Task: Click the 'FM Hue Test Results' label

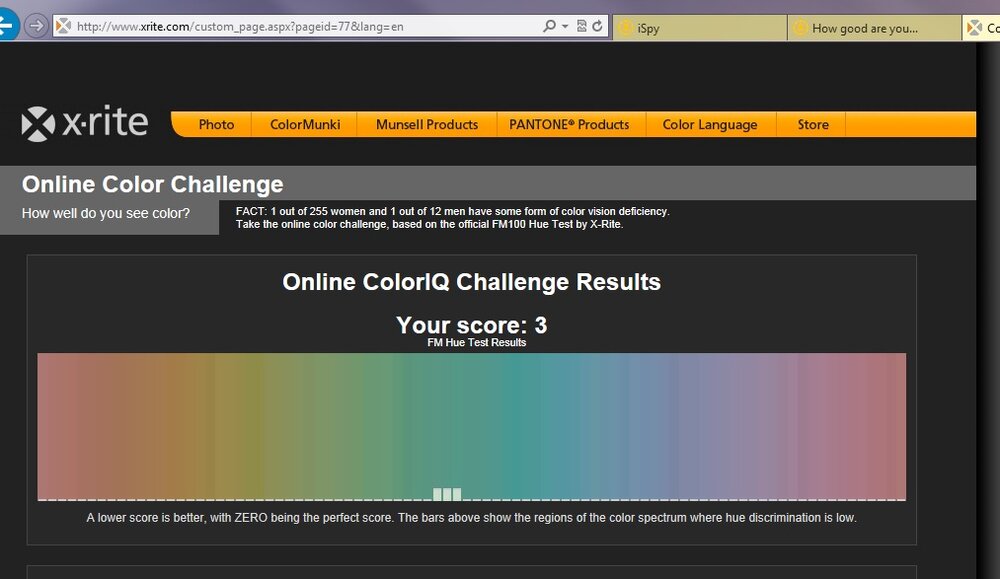Action: pos(476,342)
